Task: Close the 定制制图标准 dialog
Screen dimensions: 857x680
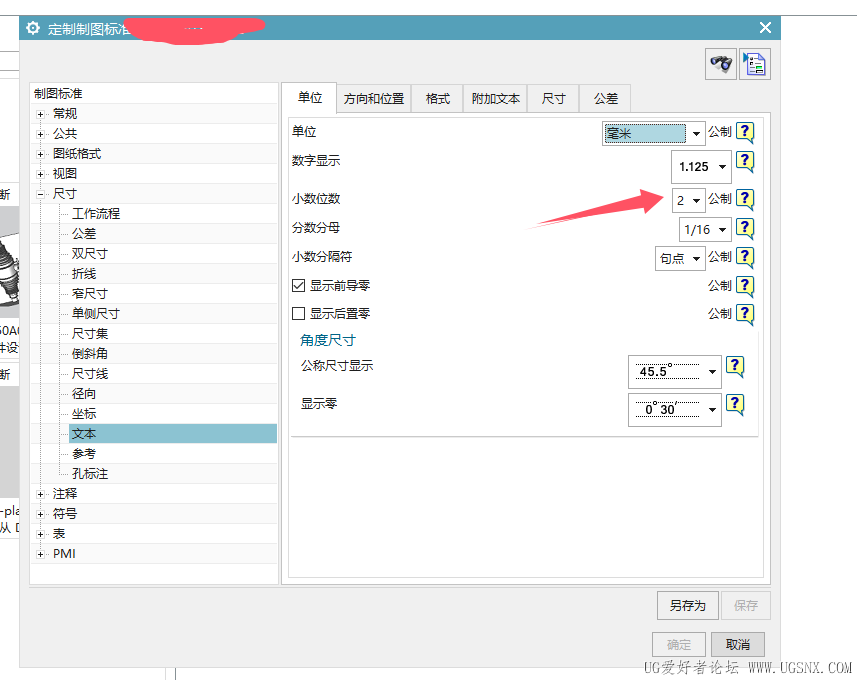Action: click(765, 27)
